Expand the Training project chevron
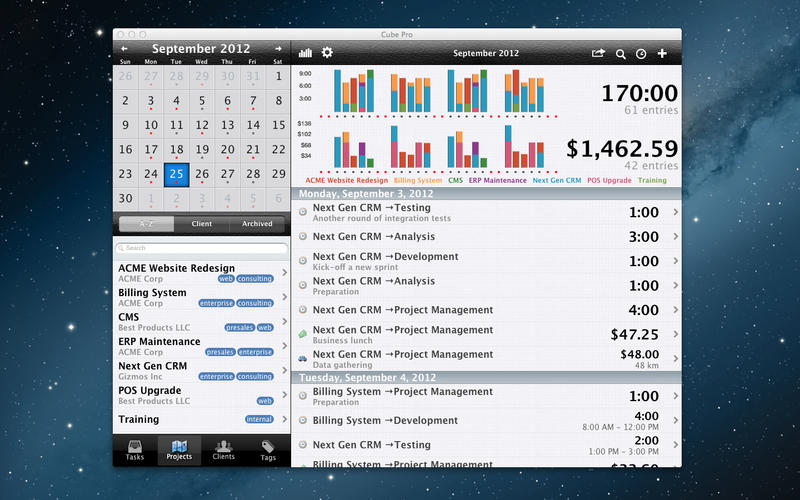The height and width of the screenshot is (500, 800). pyautogui.click(x=284, y=420)
